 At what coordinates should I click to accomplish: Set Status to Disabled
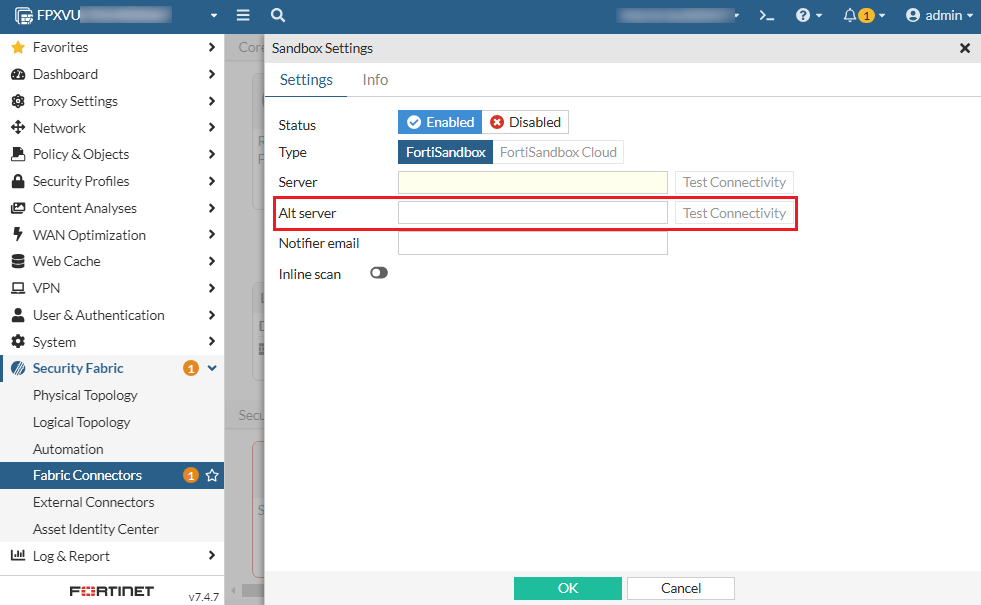(x=526, y=122)
